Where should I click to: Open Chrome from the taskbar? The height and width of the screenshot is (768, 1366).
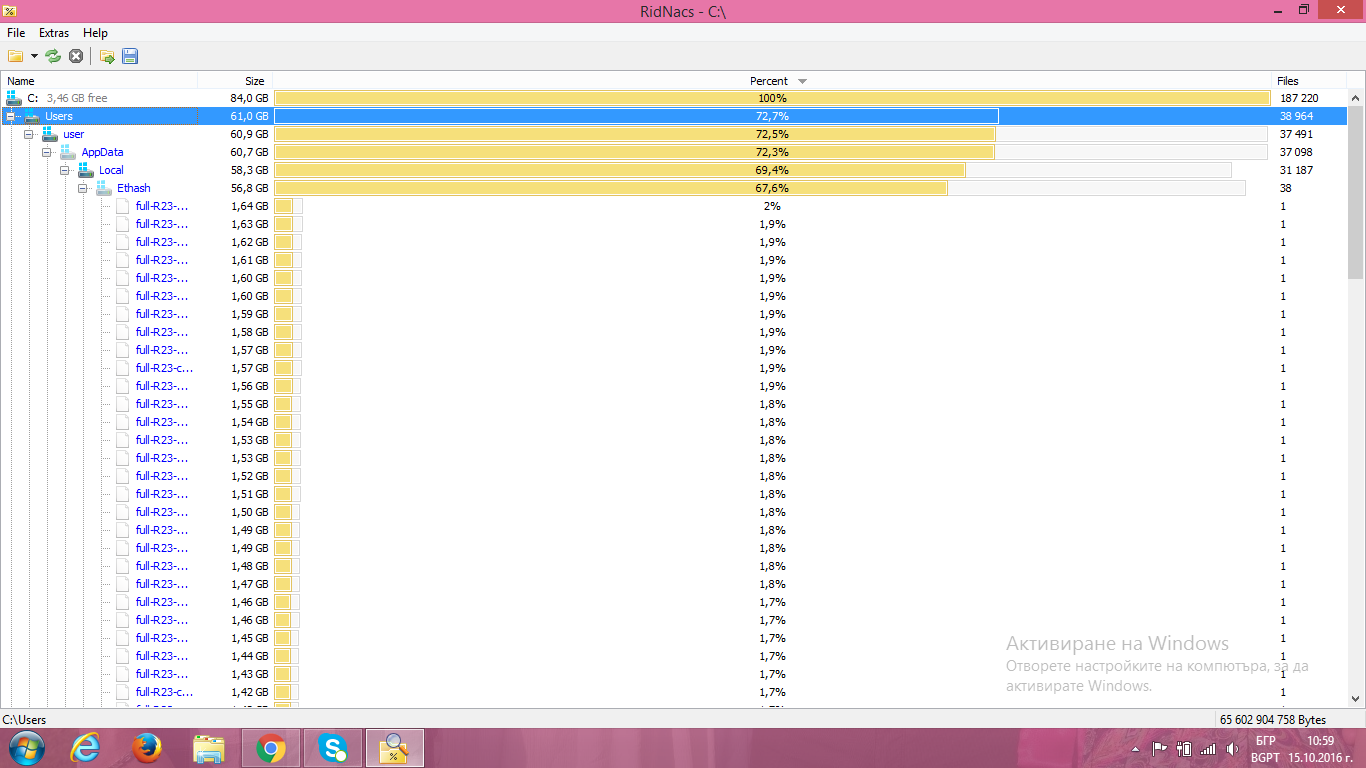[270, 747]
